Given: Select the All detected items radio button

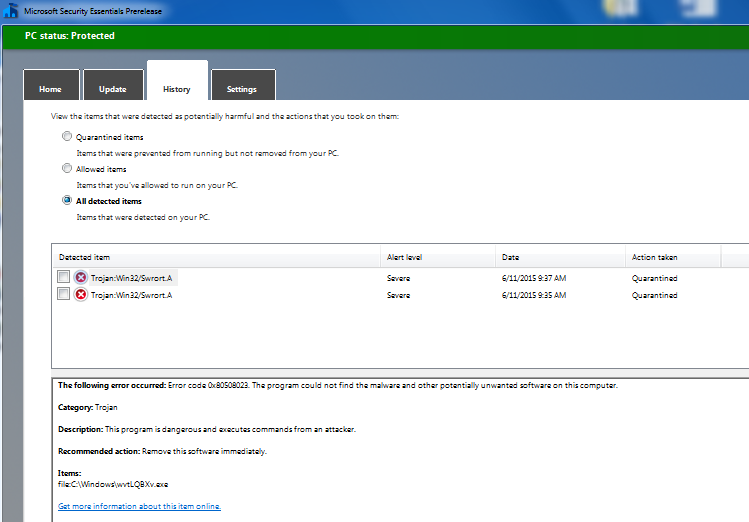Looking at the screenshot, I should 67,200.
